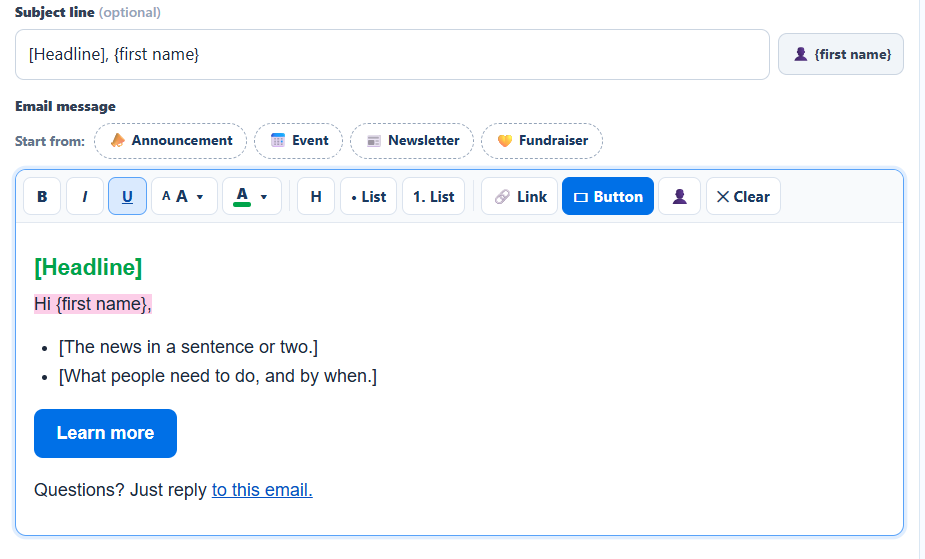
Task: Clear formatting with the Clear button
Action: (x=743, y=196)
